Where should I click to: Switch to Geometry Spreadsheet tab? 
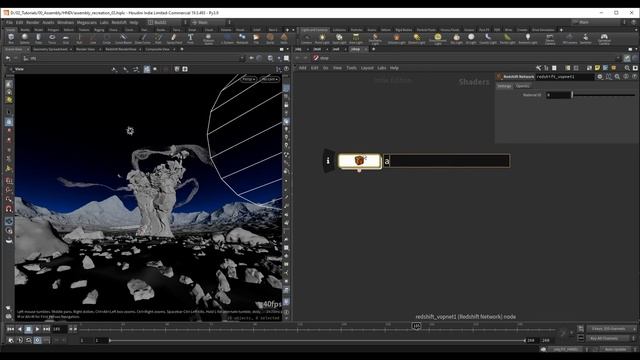50,49
